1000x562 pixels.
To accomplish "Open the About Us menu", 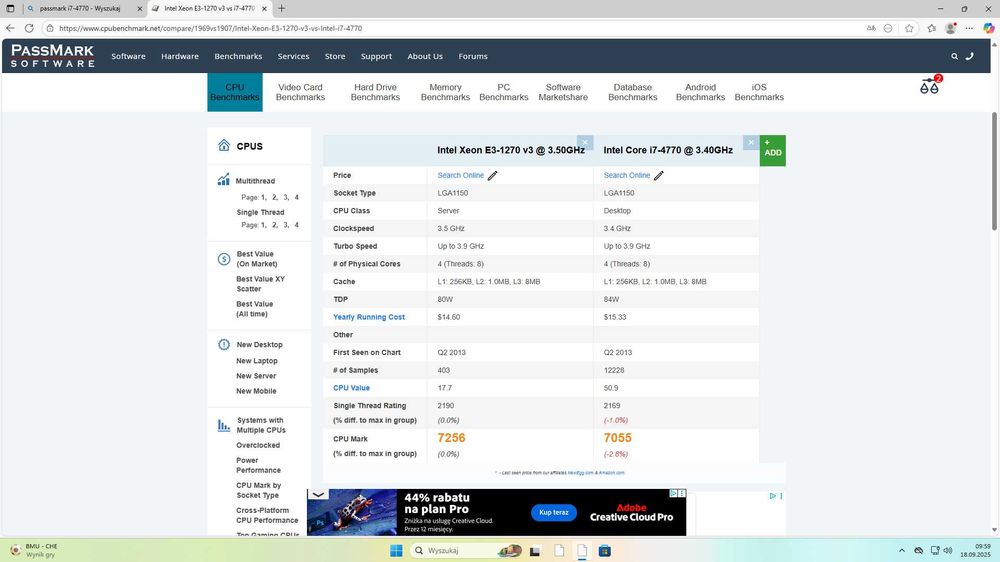I will 425,56.
